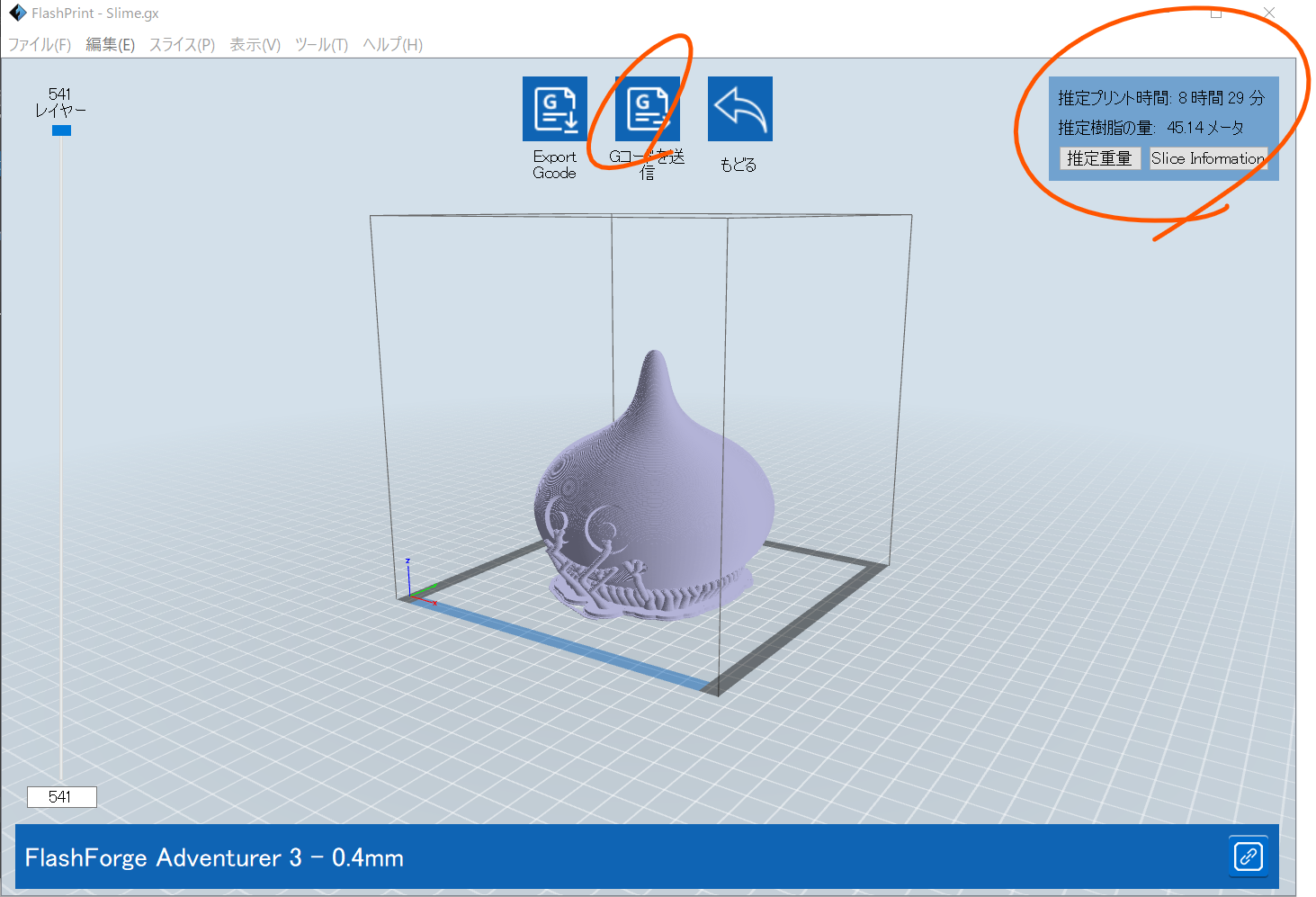Screen dimensions: 1316x897
Task: Open the スライス(P) menu
Action: (x=182, y=44)
